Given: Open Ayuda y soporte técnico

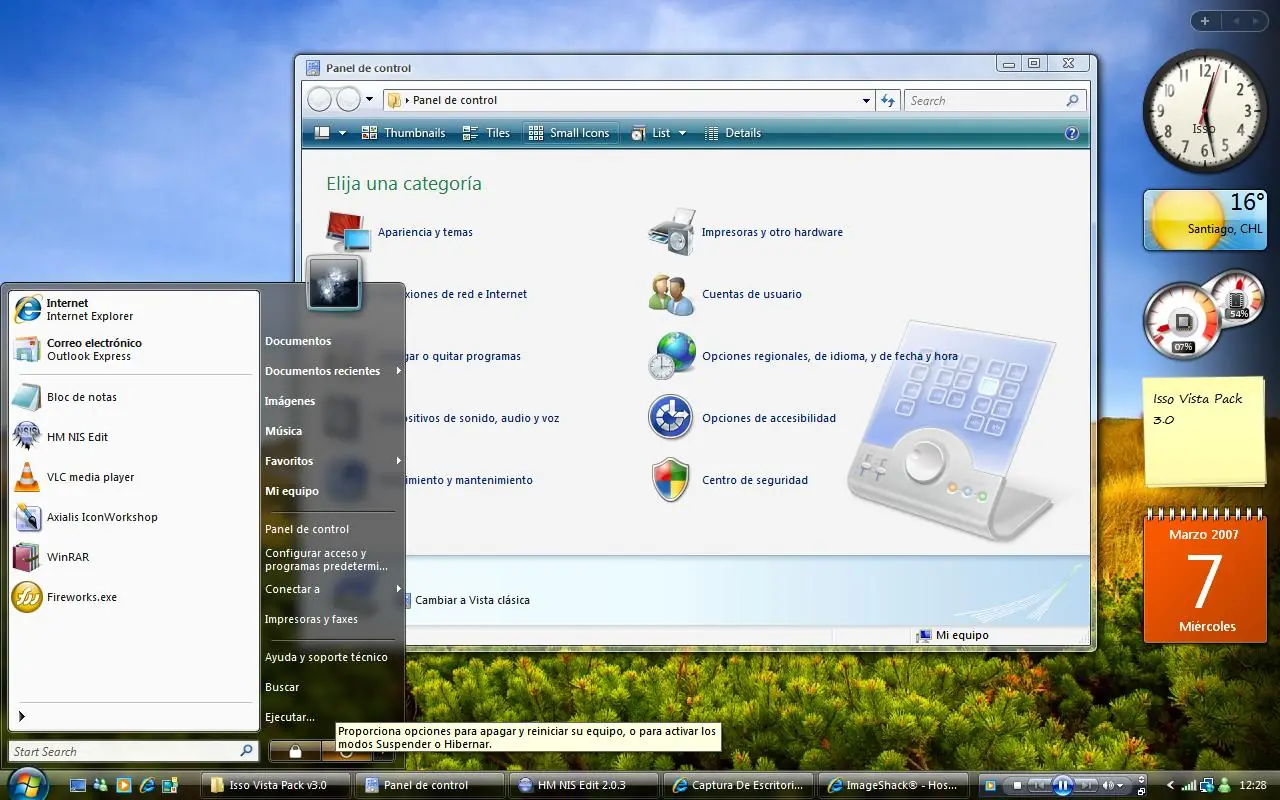Looking at the screenshot, I should click(326, 657).
